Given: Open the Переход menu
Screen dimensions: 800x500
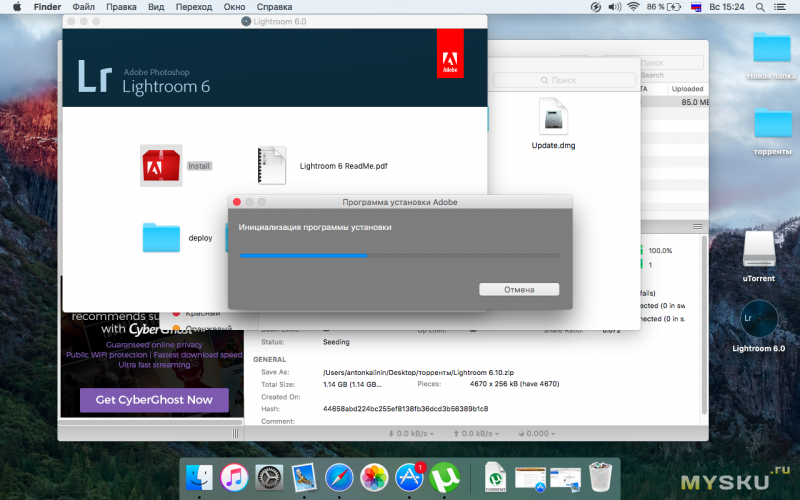Looking at the screenshot, I should coord(194,7).
